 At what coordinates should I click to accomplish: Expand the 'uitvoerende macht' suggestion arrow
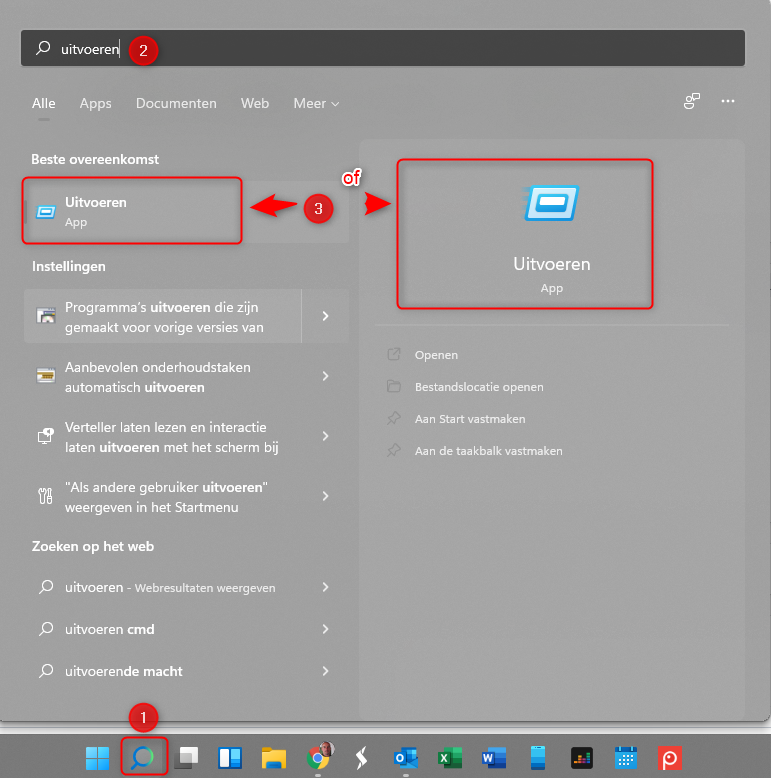click(325, 671)
